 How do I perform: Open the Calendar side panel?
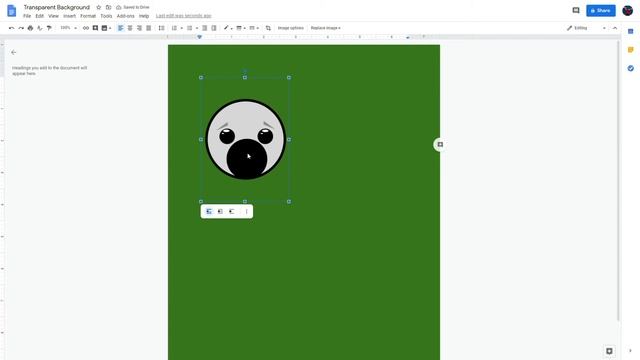631,31
